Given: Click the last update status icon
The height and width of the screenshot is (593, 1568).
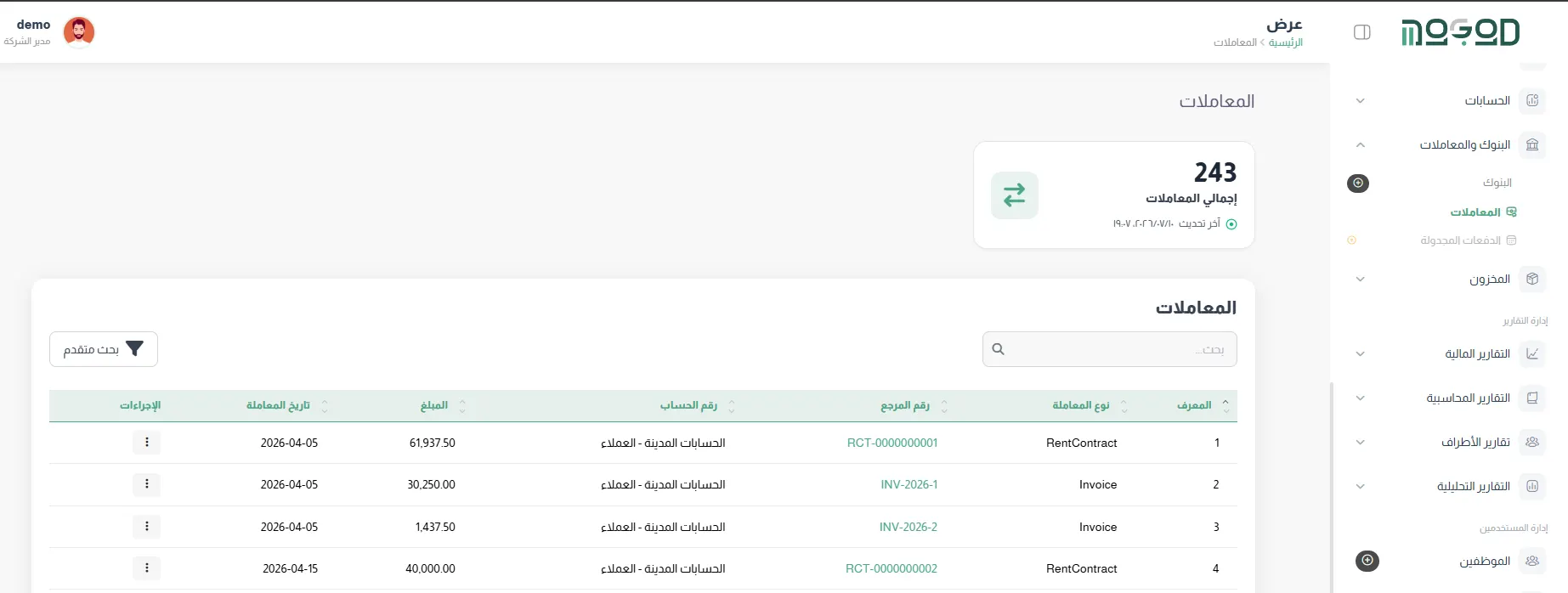Looking at the screenshot, I should [1231, 224].
